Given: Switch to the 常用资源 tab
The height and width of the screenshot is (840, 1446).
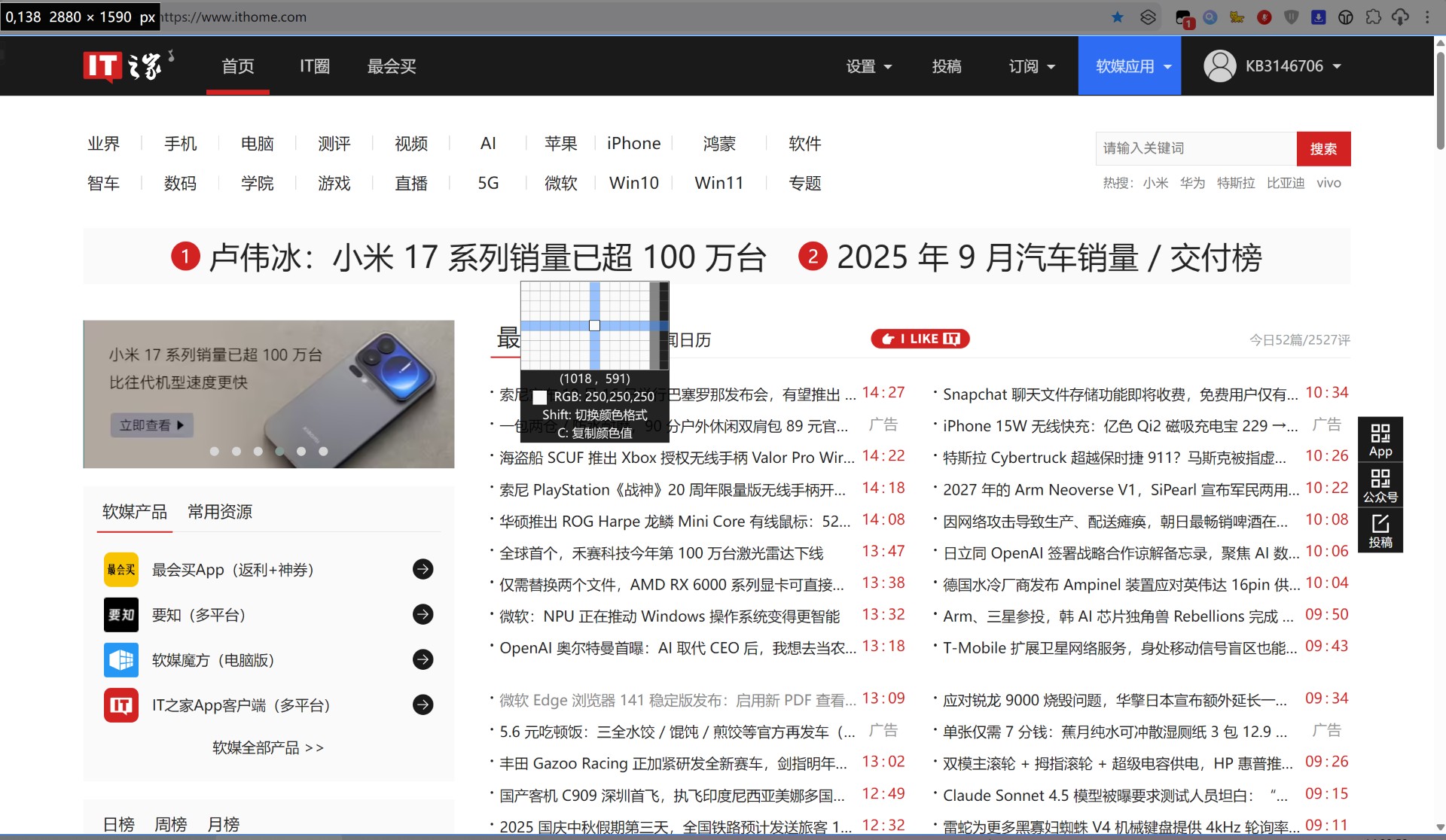Looking at the screenshot, I should 220,512.
